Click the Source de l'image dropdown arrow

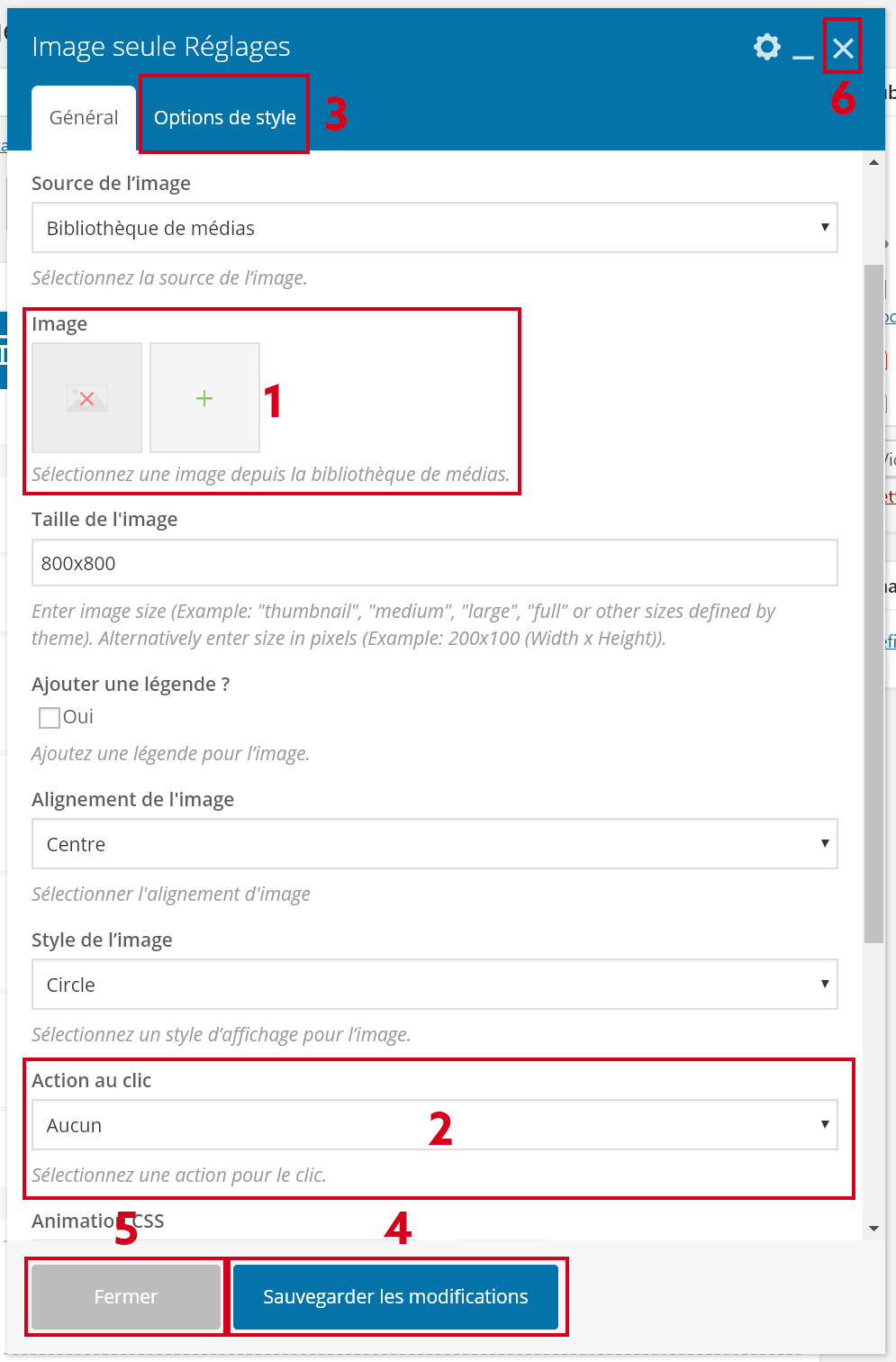click(824, 227)
